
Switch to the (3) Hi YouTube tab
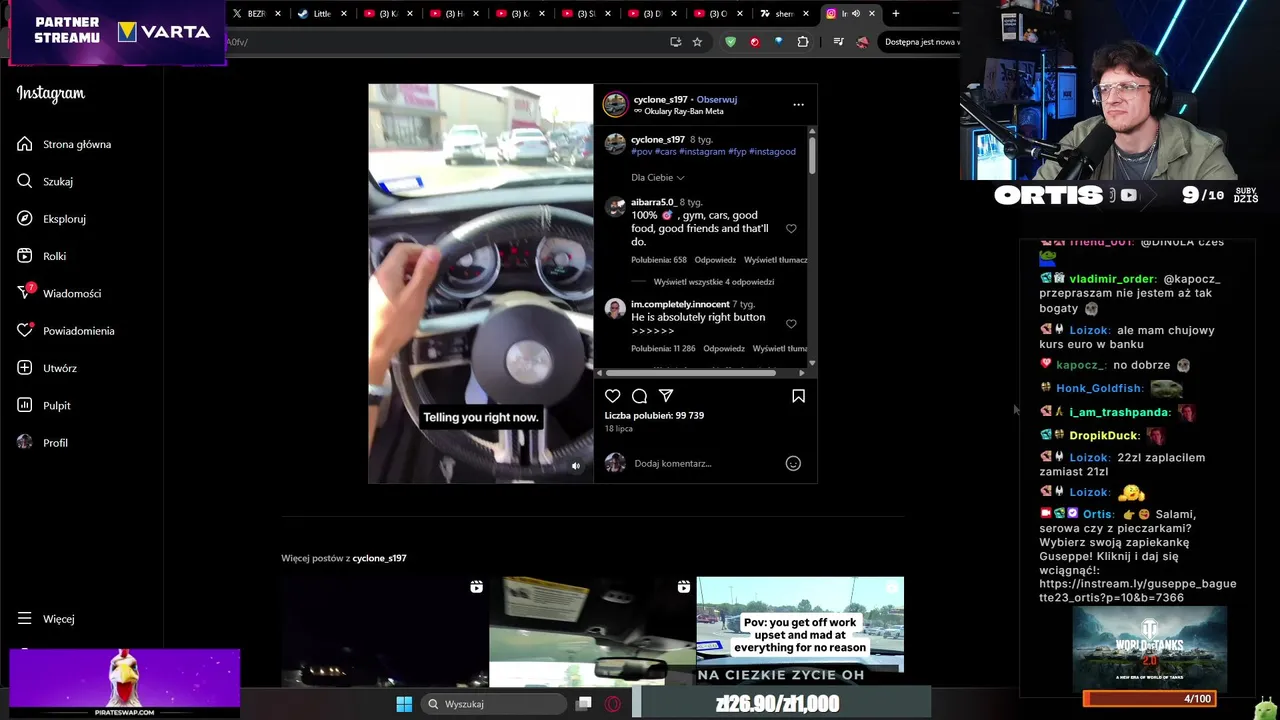[454, 14]
